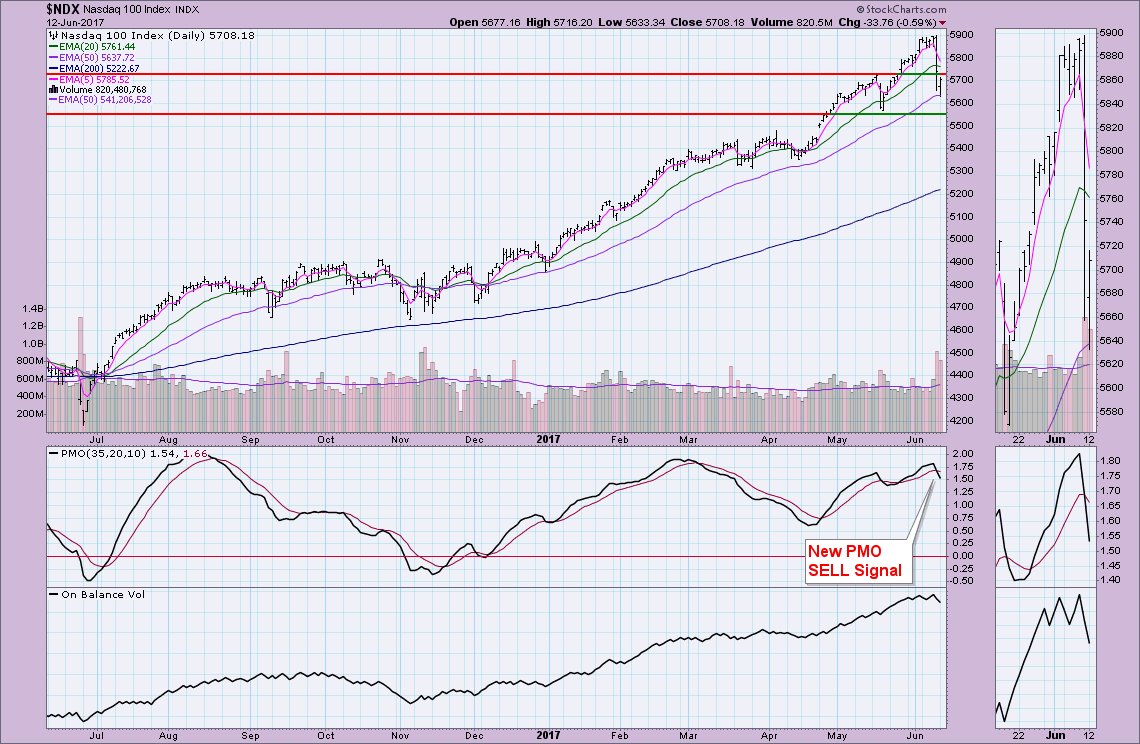Click the 800M volume scale label
1140x744 pixels.
click(30, 361)
